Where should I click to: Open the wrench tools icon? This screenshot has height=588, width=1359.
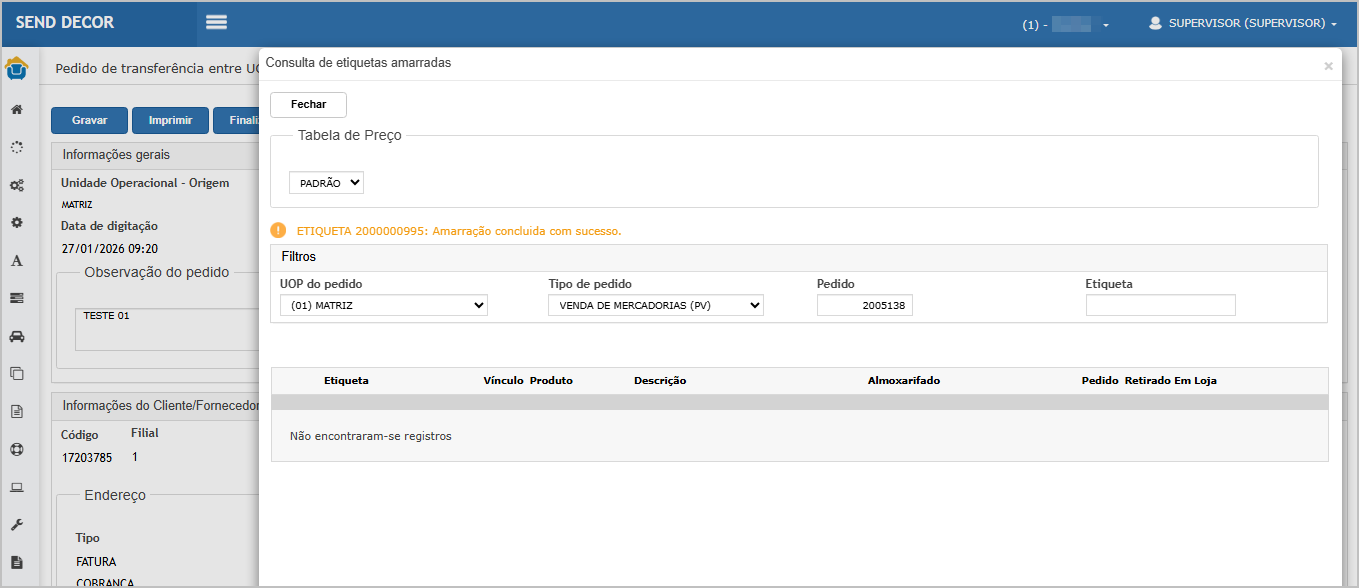pyautogui.click(x=17, y=525)
